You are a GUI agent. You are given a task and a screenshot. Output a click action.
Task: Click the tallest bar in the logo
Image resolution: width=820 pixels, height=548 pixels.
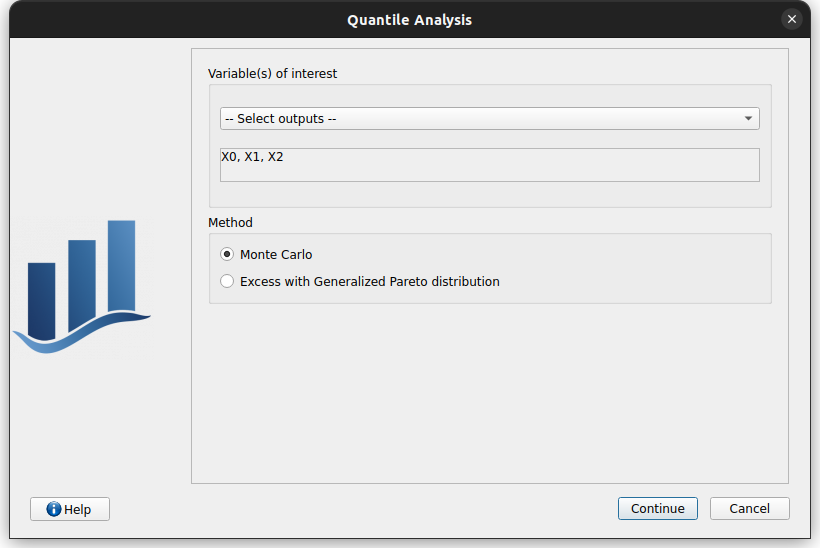tap(121, 265)
